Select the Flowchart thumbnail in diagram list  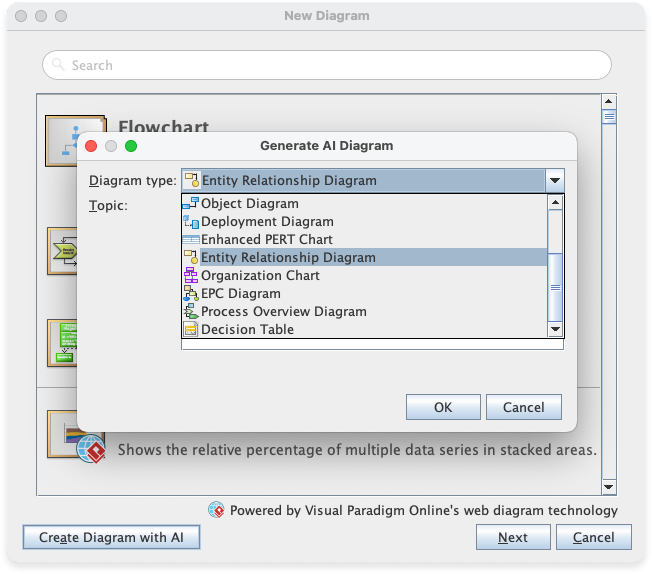[x=75, y=140]
